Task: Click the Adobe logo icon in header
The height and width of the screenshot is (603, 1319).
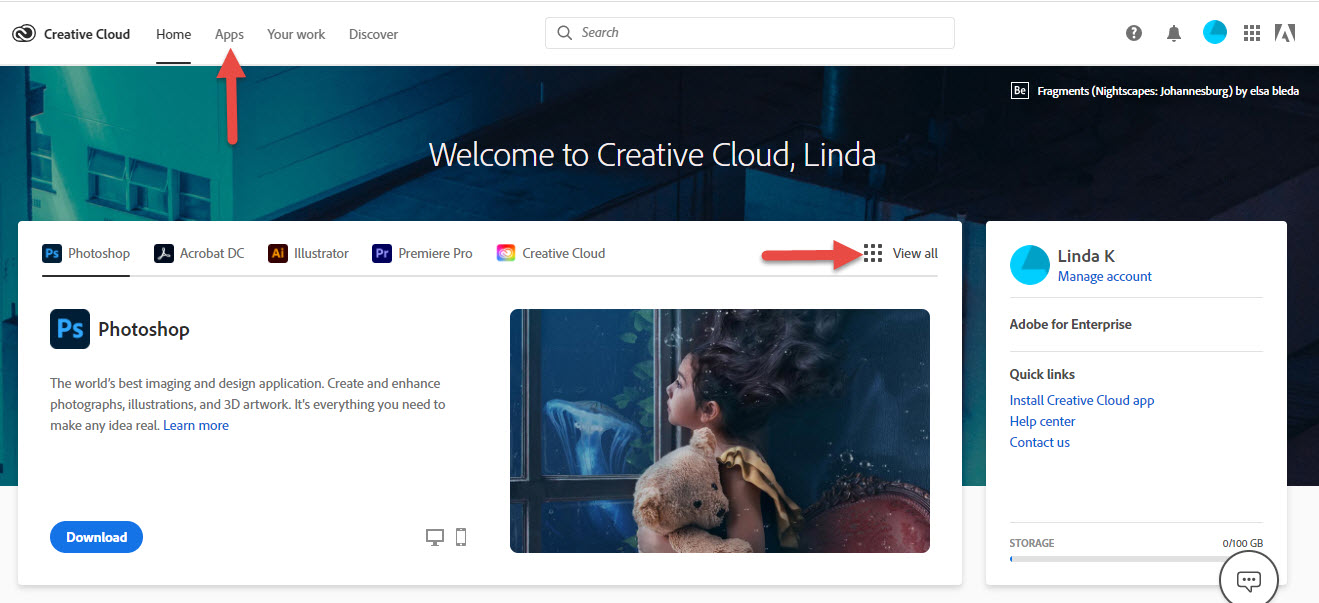Action: [x=1285, y=33]
